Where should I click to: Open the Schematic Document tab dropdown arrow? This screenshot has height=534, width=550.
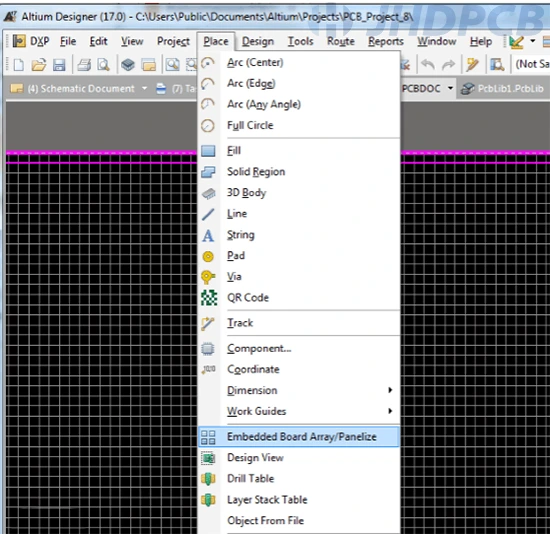145,88
